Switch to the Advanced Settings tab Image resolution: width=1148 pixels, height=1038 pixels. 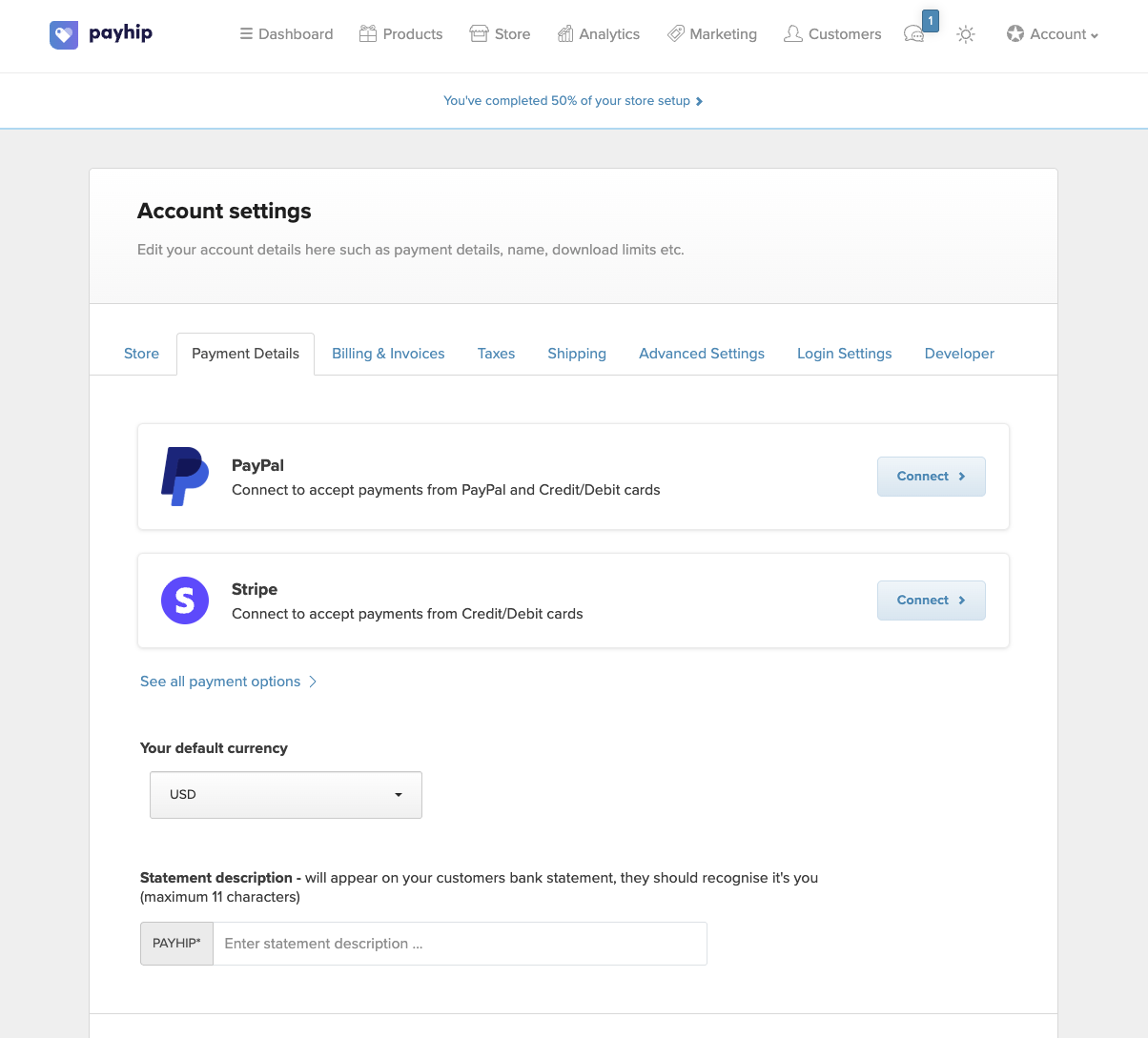(x=702, y=354)
